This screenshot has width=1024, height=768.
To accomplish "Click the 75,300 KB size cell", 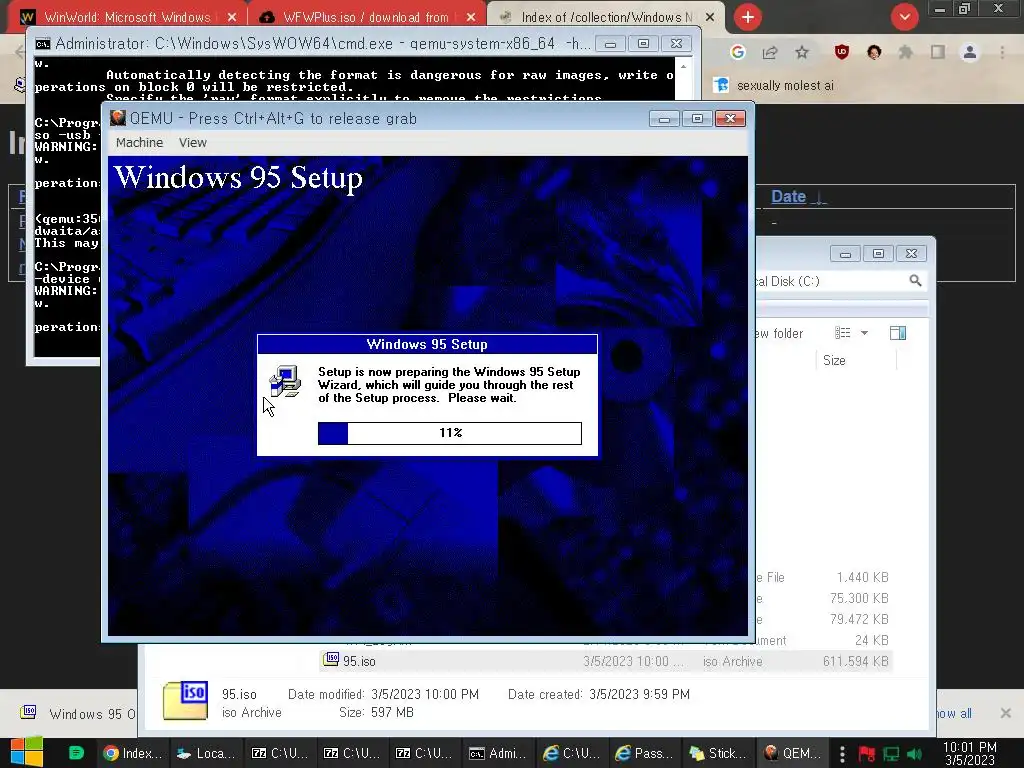I will (x=859, y=598).
